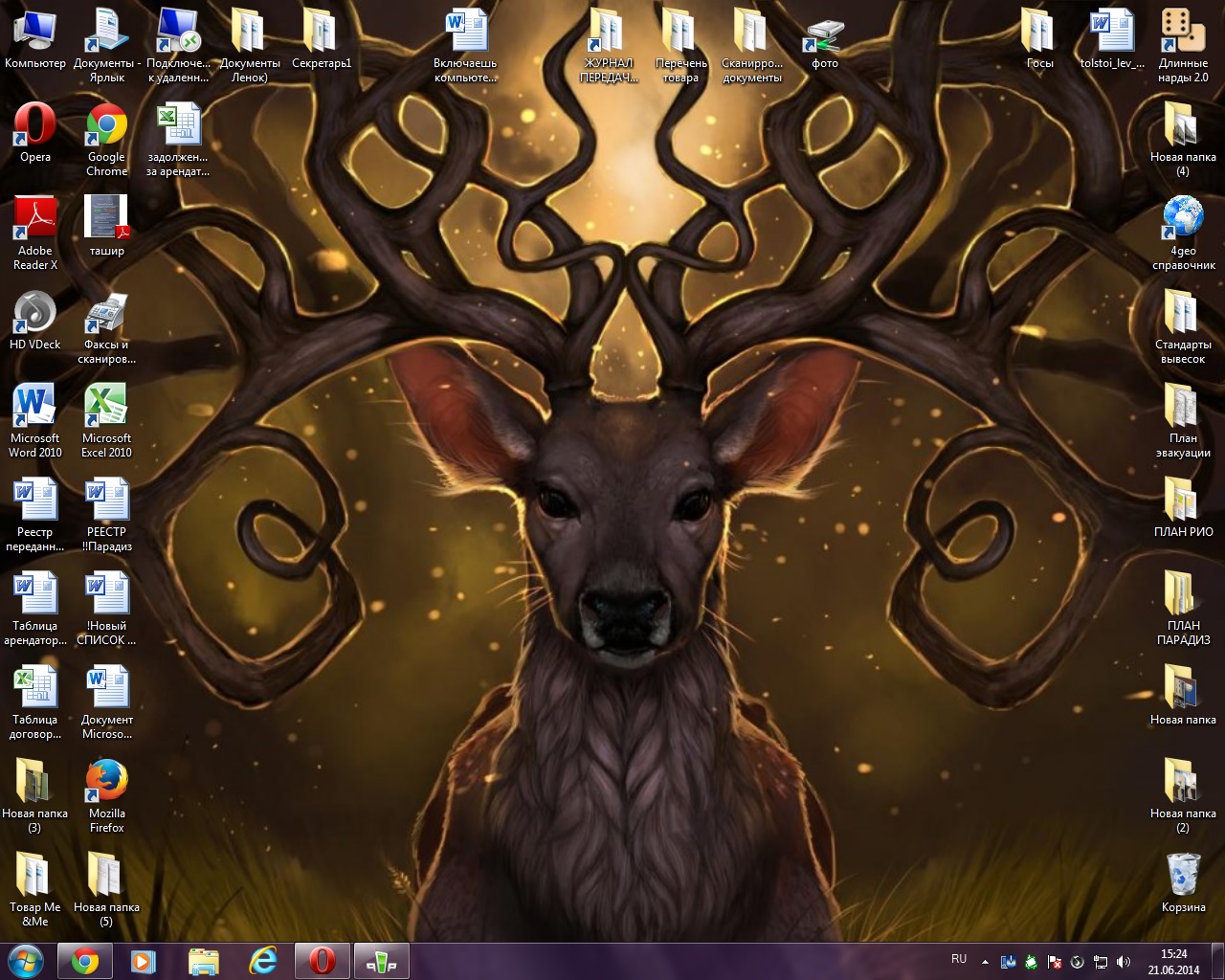The image size is (1225, 980).
Task: Select the Сканированные документы folder
Action: click(x=752, y=44)
